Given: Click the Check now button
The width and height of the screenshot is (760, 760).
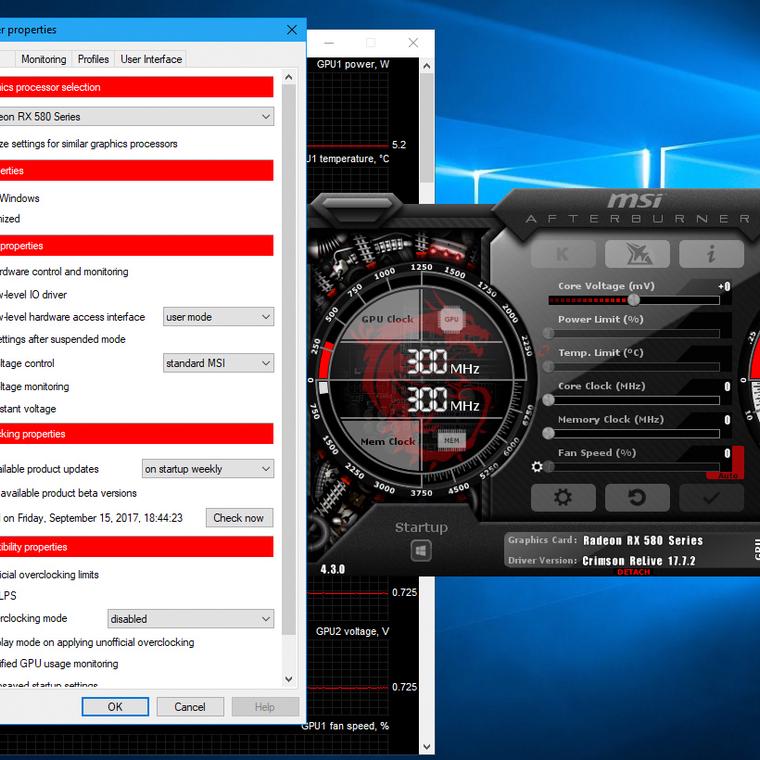Looking at the screenshot, I should point(238,518).
